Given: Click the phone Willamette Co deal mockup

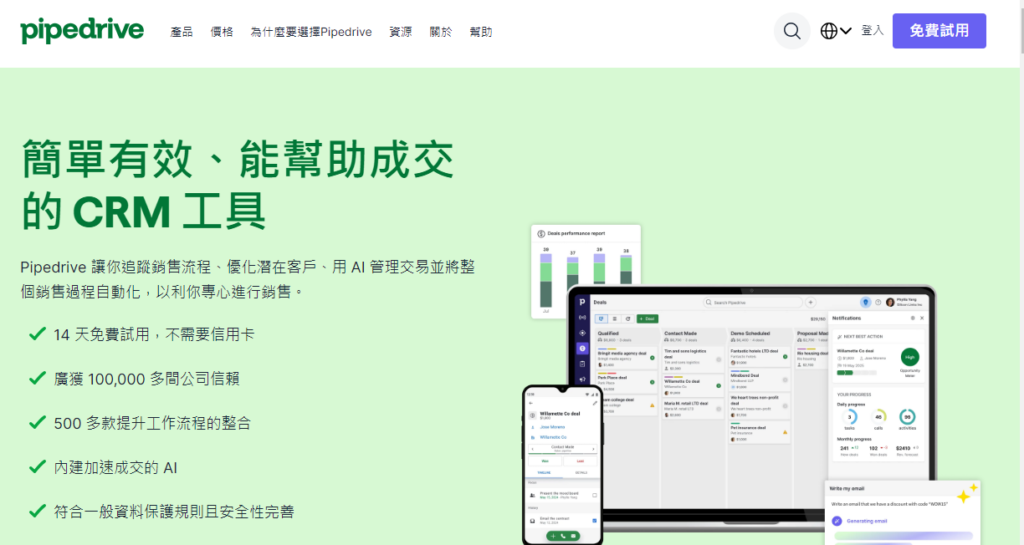Looking at the screenshot, I should 562,465.
